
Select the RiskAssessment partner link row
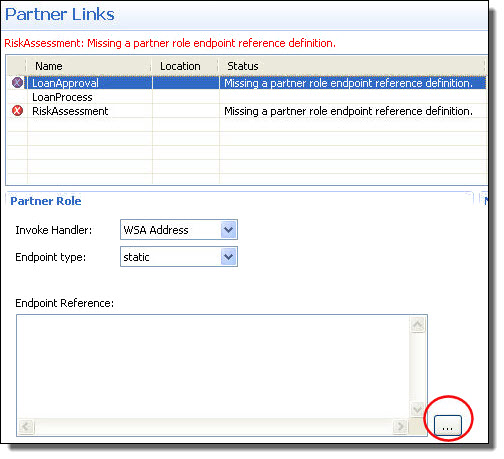[247, 111]
